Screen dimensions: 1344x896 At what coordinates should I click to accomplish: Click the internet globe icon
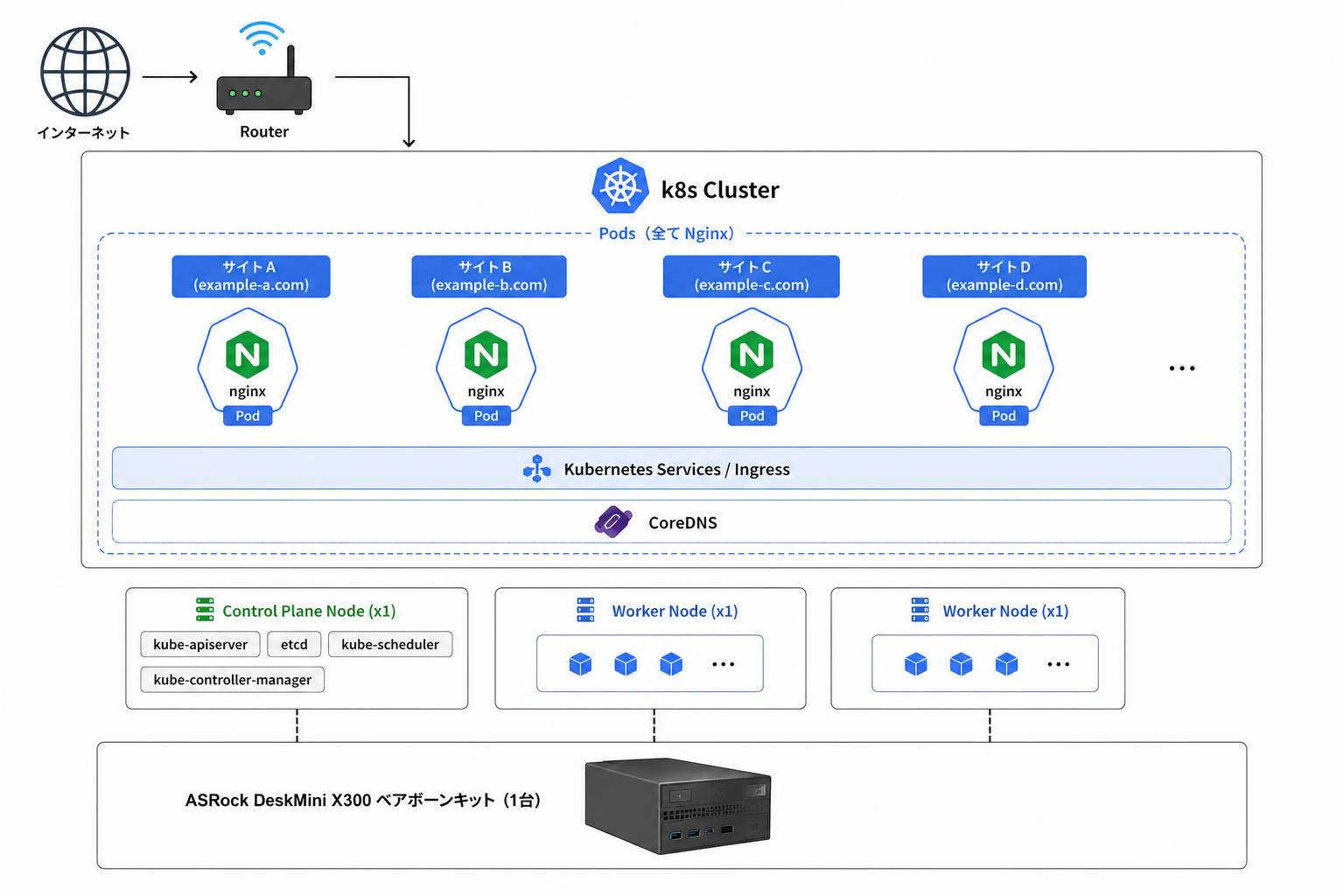tap(85, 72)
